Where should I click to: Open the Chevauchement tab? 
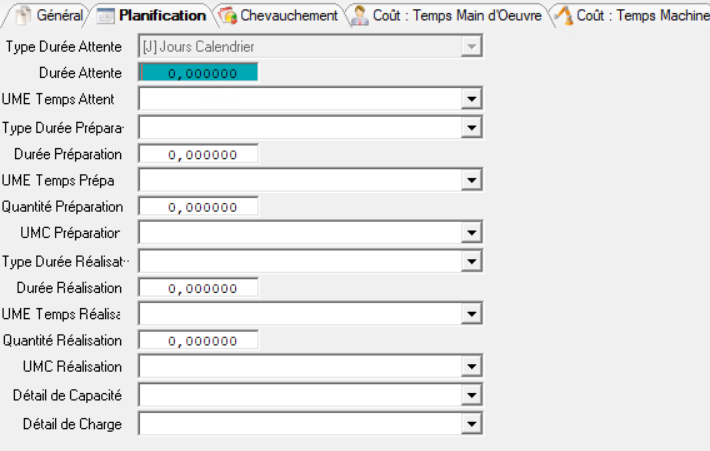click(289, 16)
